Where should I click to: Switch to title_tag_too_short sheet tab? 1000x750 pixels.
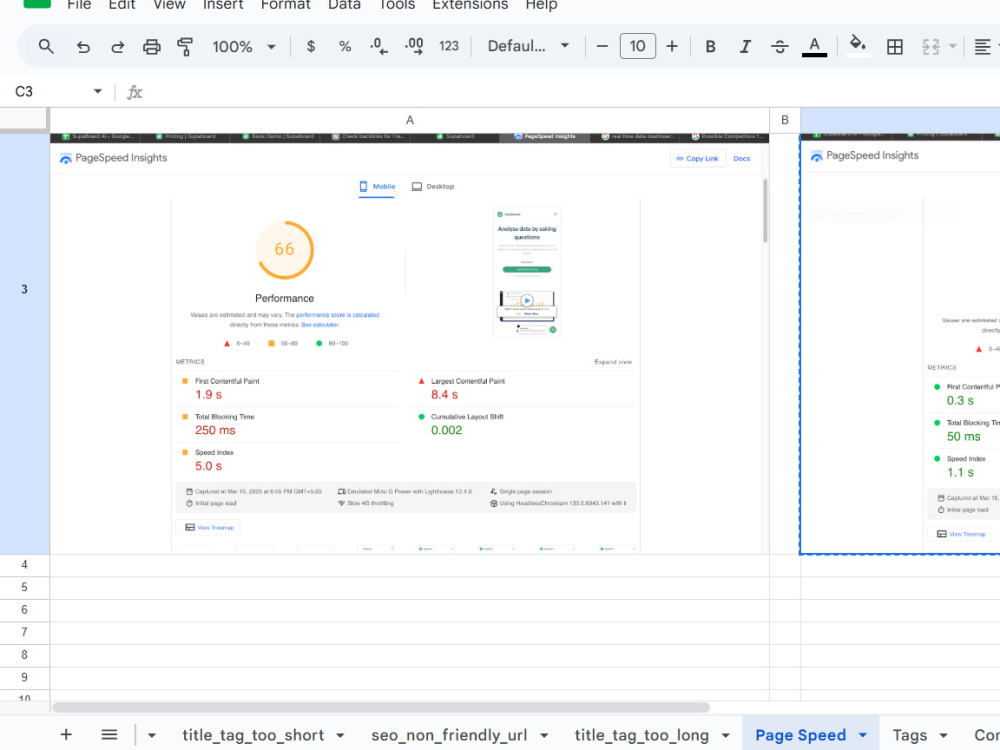tap(253, 735)
